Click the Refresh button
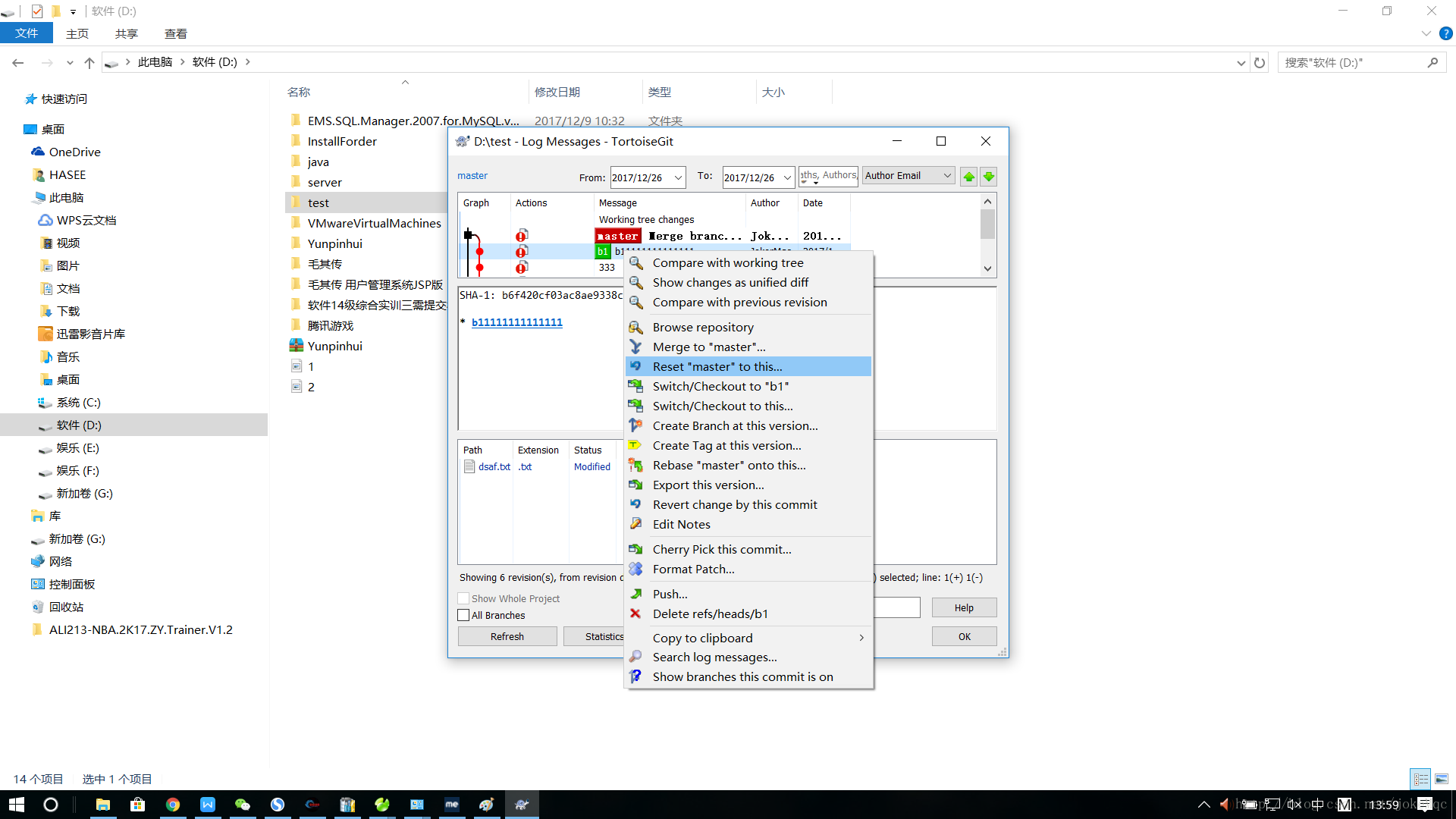1456x819 pixels. pos(507,636)
